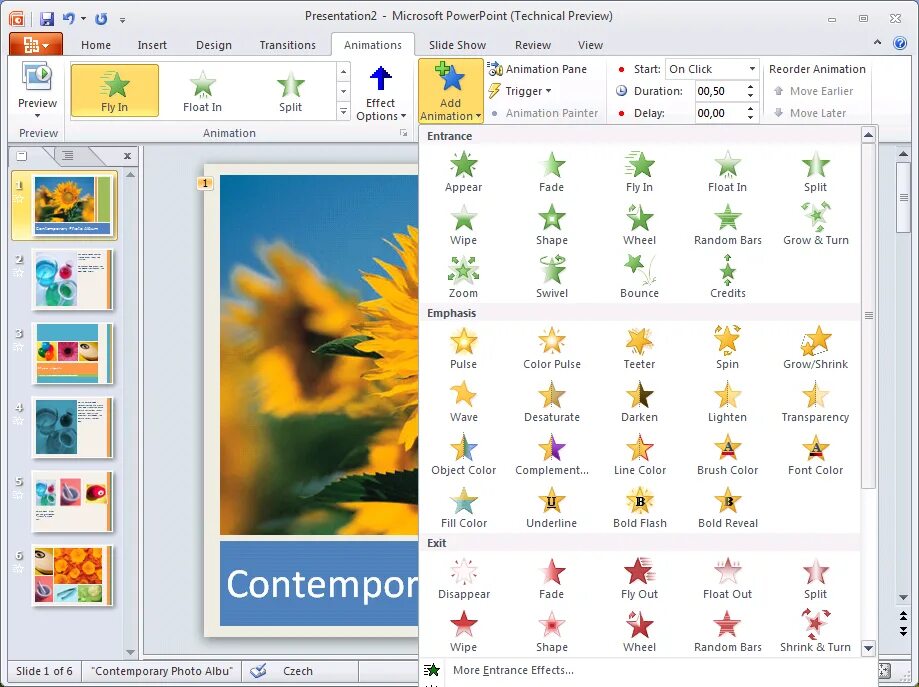Select the Wheel entrance animation
Image resolution: width=919 pixels, height=687 pixels.
point(639,225)
